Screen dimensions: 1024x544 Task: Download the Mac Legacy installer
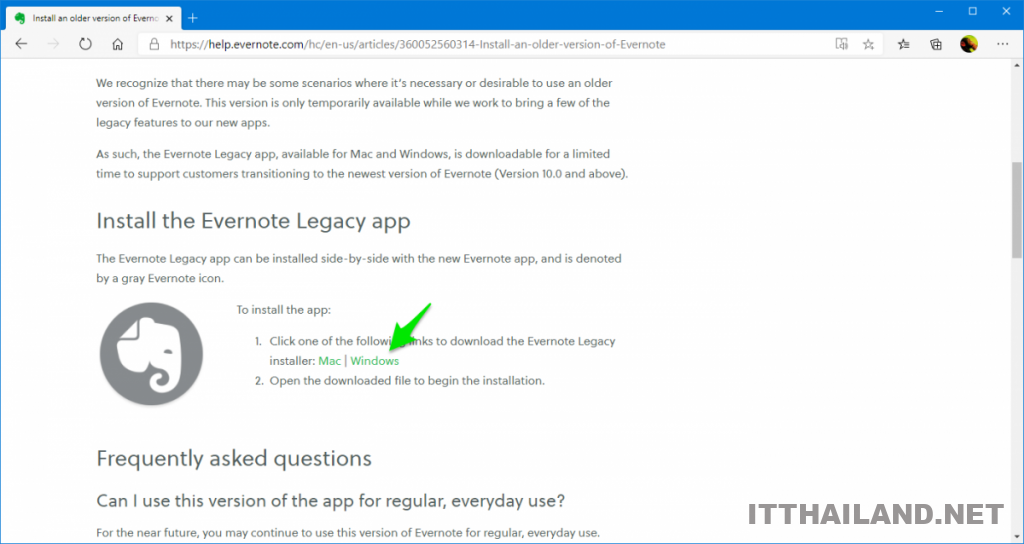tap(330, 361)
